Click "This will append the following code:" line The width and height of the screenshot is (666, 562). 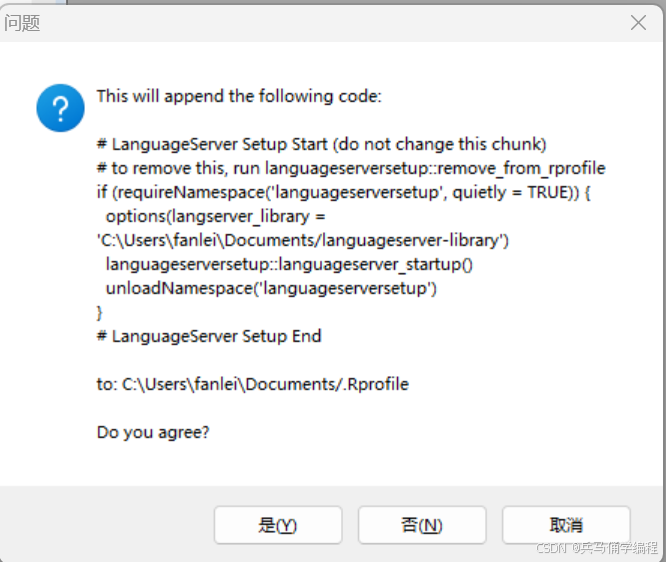[x=239, y=96]
